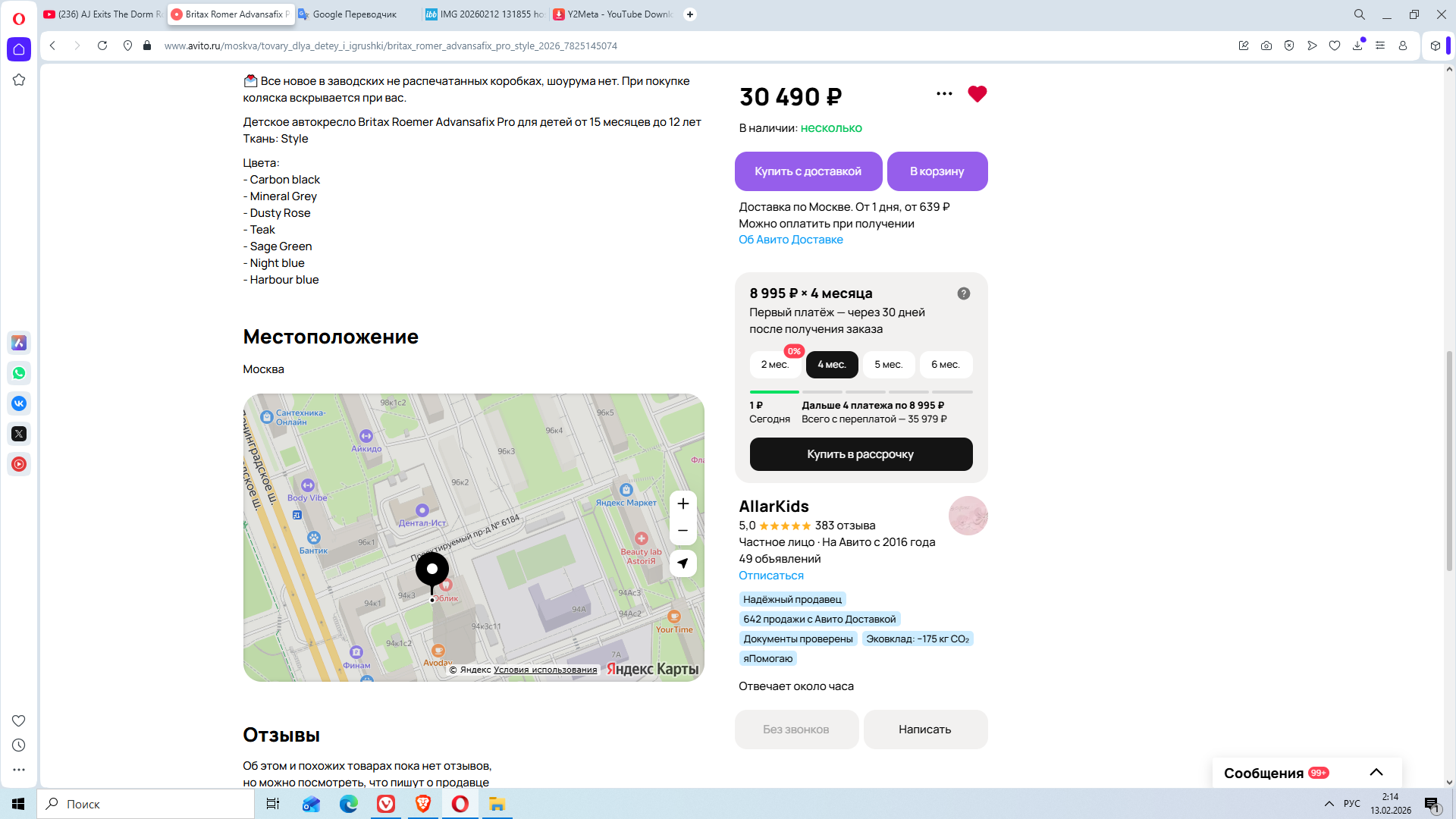Show hidden system tray icons chevron
1456x819 pixels.
coord(1329,804)
